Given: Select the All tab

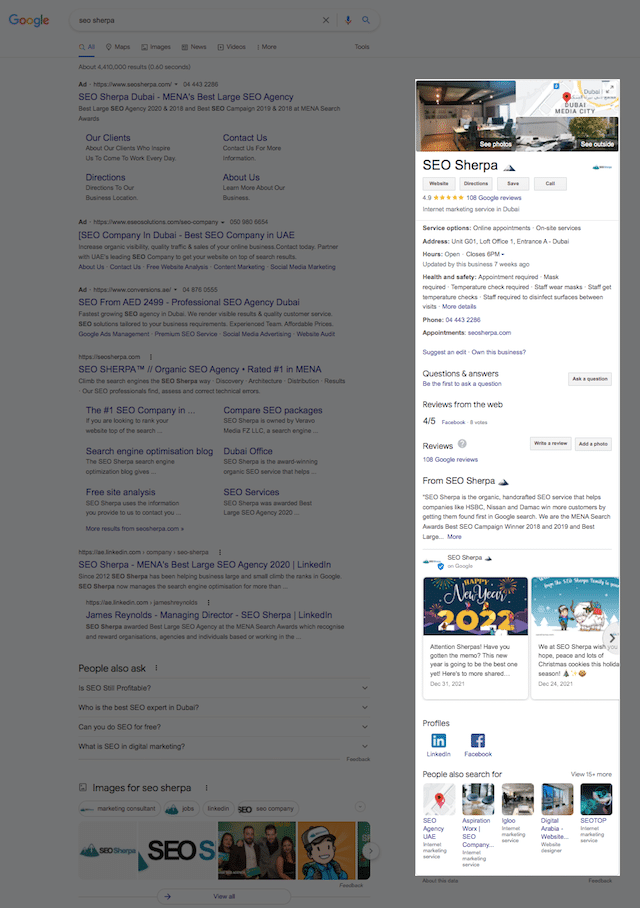Looking at the screenshot, I should click(x=87, y=47).
